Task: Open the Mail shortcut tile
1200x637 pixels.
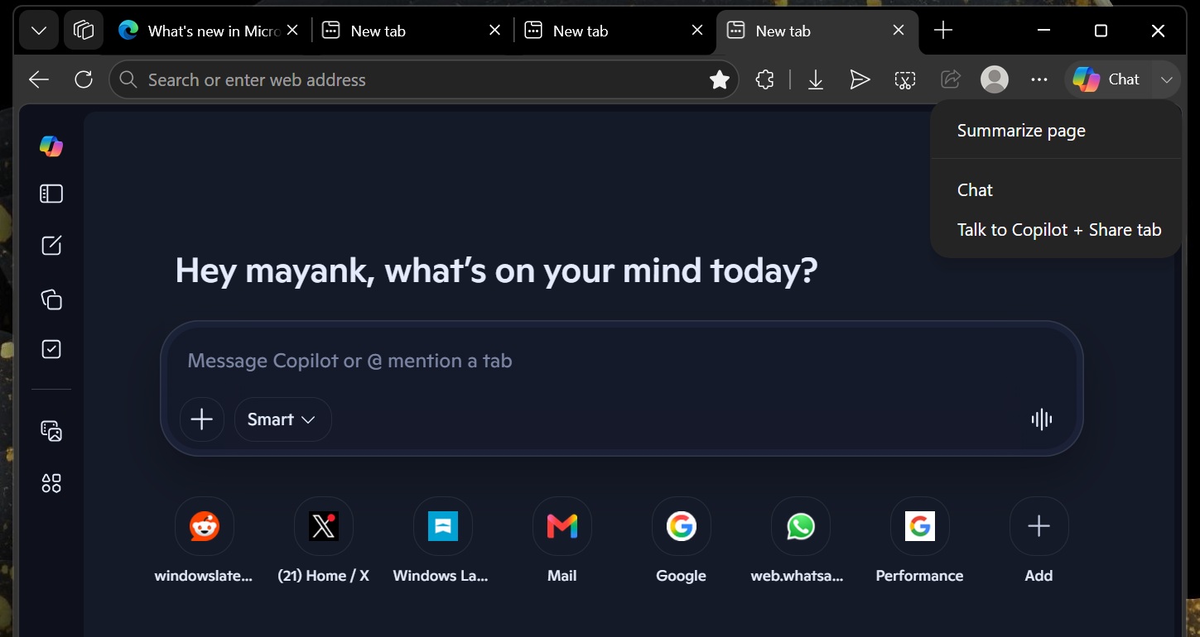Action: pyautogui.click(x=562, y=541)
